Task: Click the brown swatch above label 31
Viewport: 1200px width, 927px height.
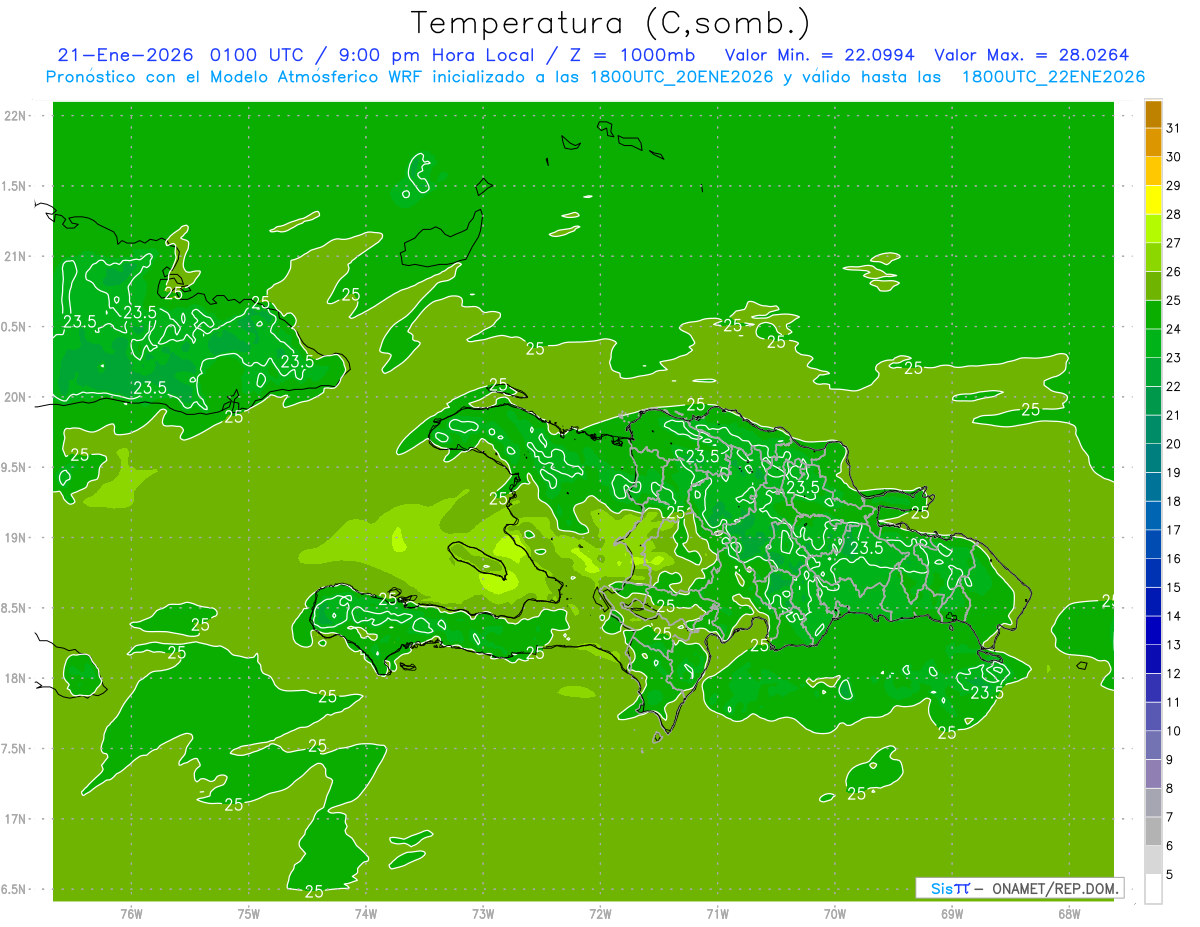Action: coord(1153,114)
